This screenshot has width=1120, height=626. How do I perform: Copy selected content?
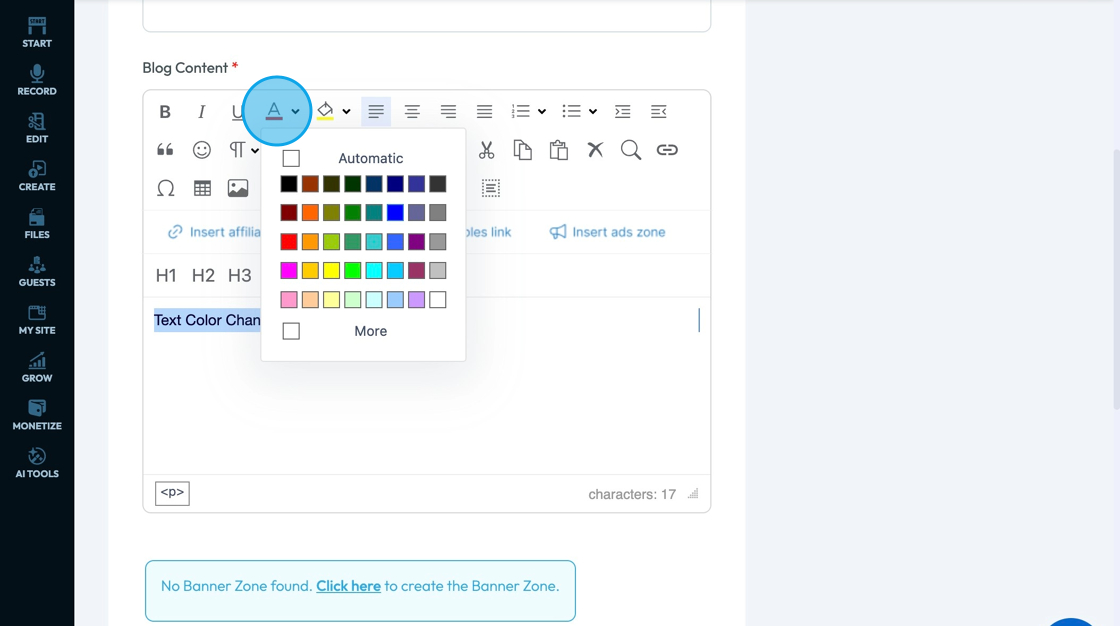point(523,150)
